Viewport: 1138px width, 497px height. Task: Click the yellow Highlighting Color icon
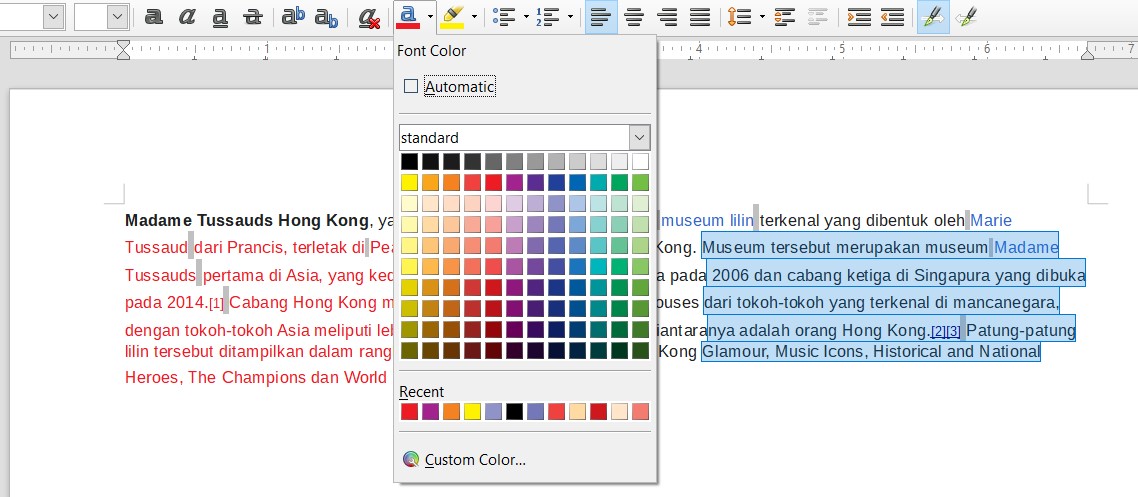[x=453, y=17]
